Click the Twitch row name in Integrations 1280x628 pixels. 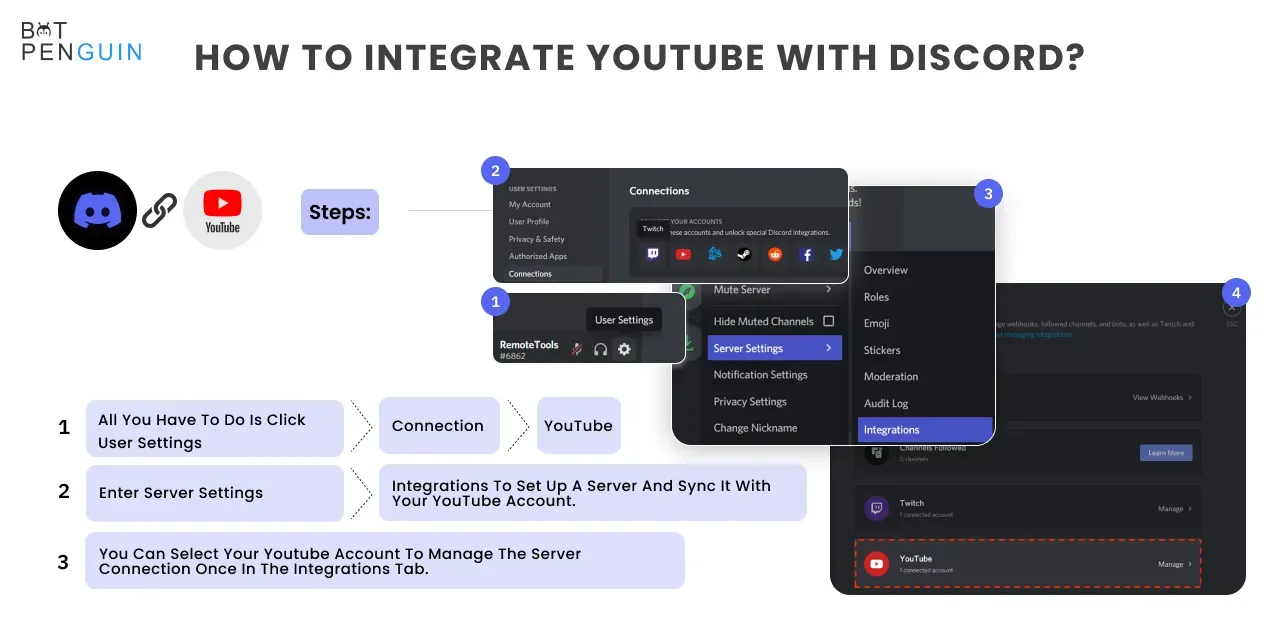click(912, 503)
